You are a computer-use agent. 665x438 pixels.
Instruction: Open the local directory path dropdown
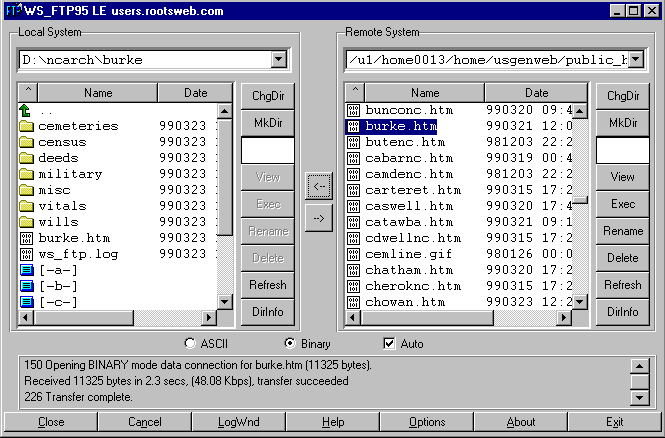[278, 60]
